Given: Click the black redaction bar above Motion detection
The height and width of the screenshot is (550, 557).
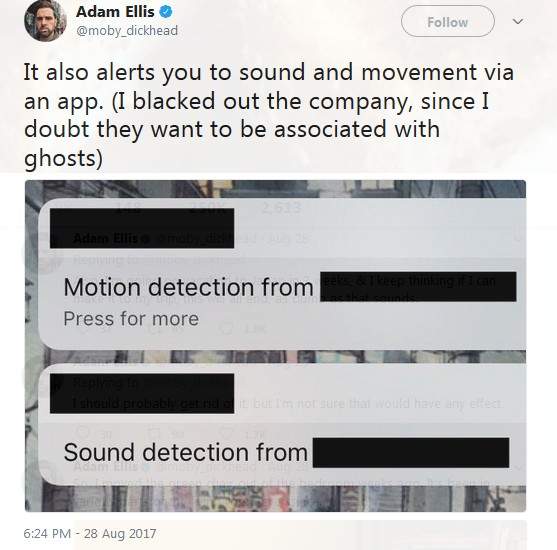Looking at the screenshot, I should coord(142,228).
